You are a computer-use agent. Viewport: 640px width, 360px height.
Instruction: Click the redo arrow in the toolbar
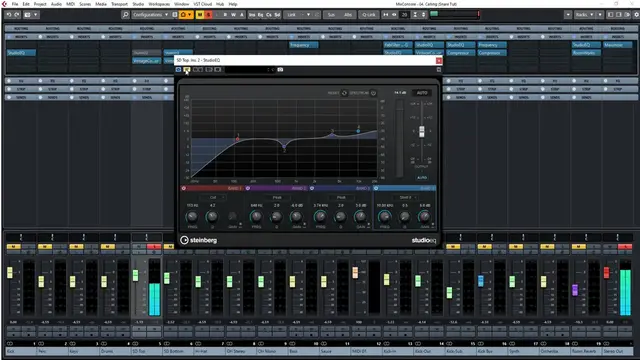(x=17, y=15)
